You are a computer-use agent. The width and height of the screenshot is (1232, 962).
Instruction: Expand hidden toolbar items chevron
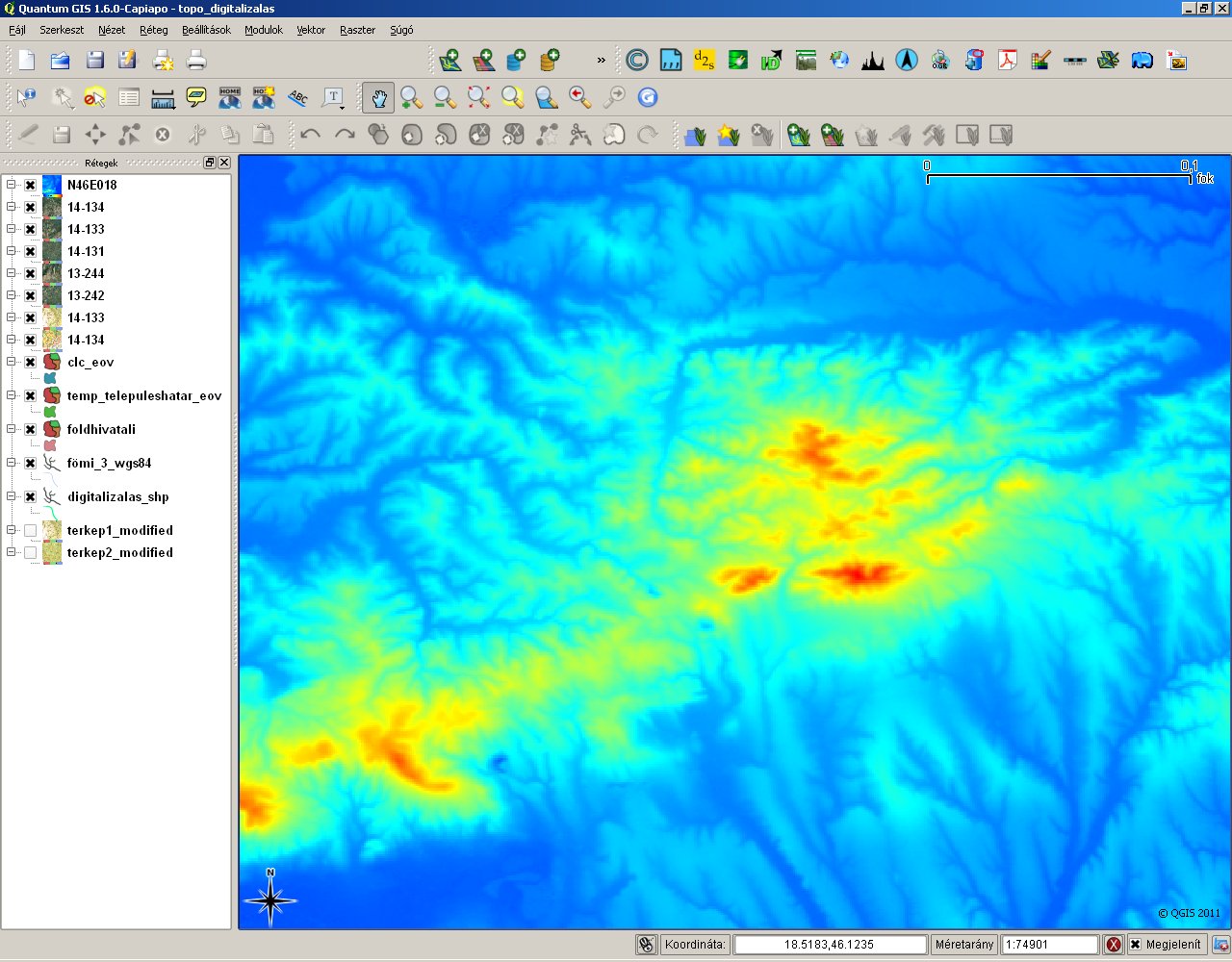click(602, 61)
